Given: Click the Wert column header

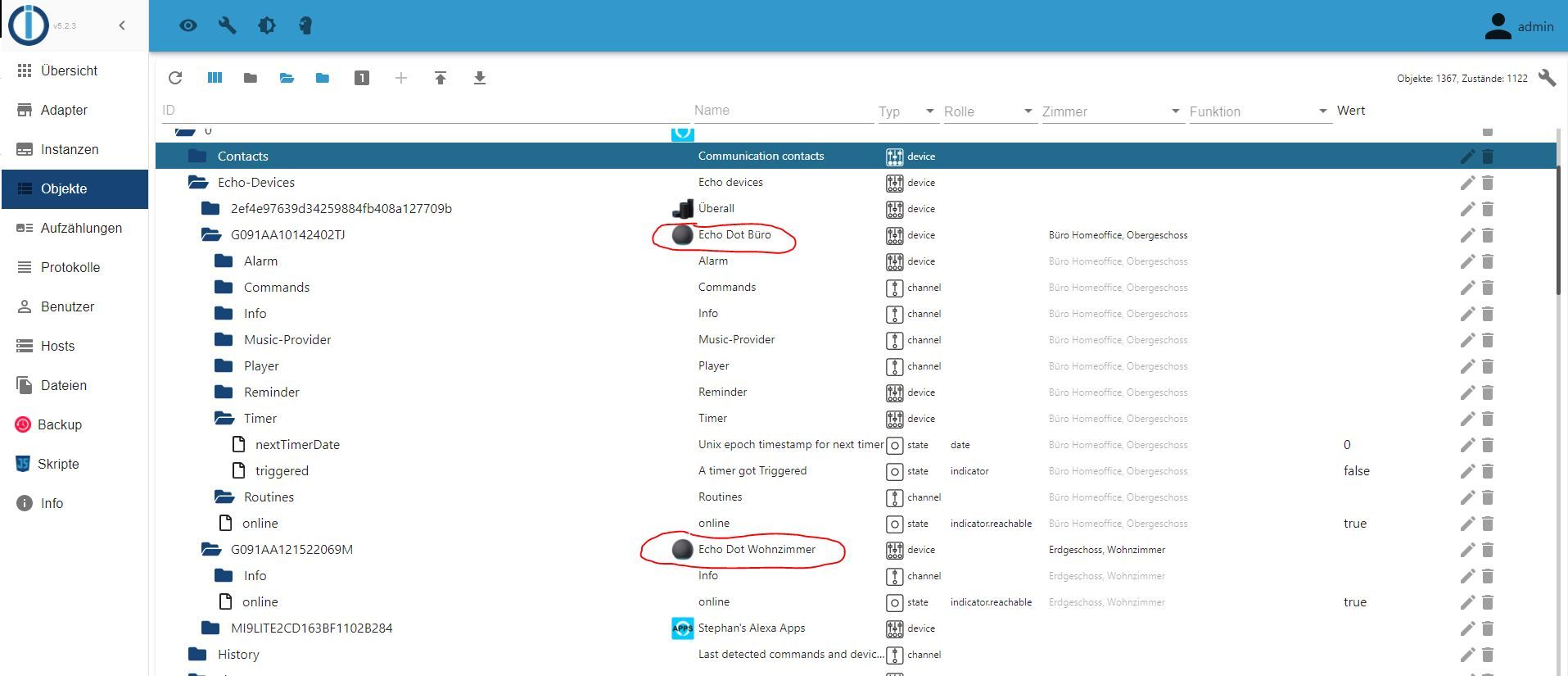Looking at the screenshot, I should click(x=1351, y=111).
